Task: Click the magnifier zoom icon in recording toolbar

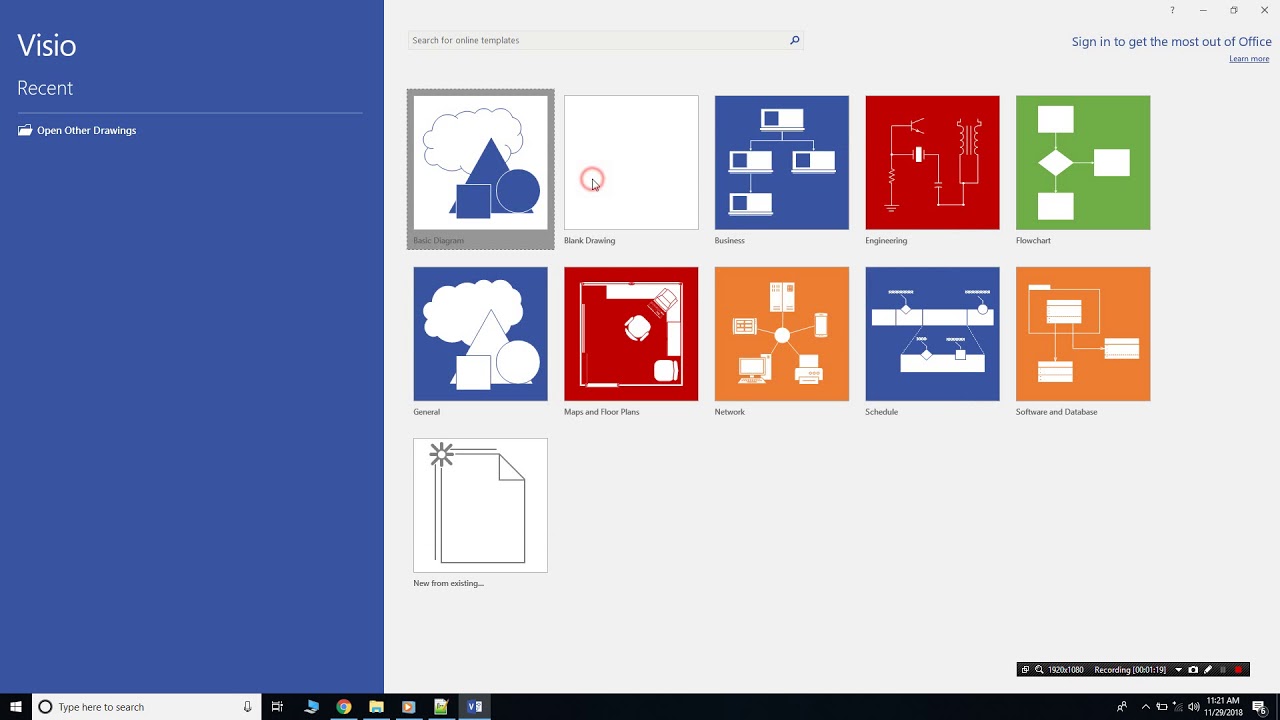Action: pyautogui.click(x=1039, y=669)
